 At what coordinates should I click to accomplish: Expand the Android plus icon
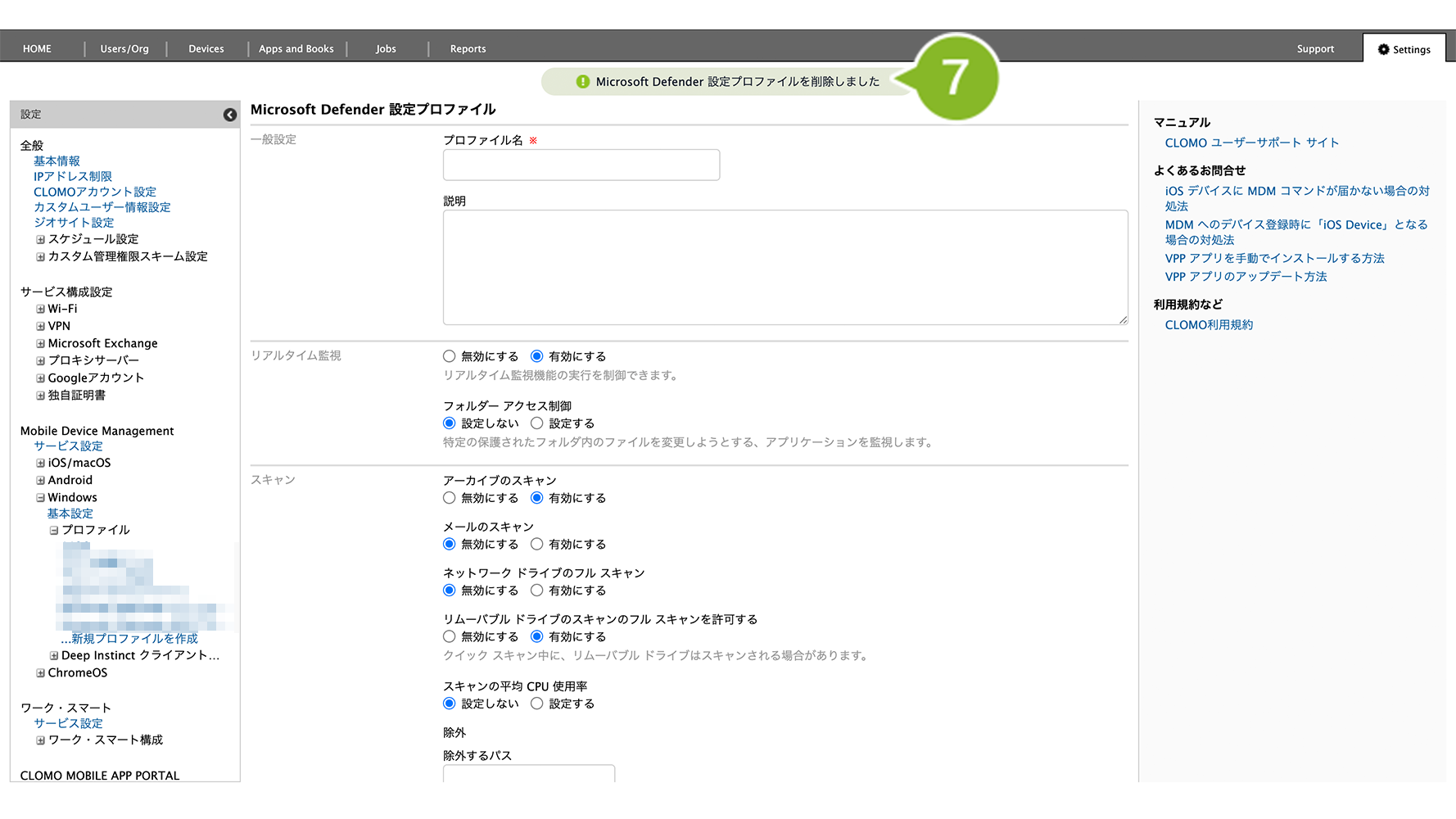40,481
